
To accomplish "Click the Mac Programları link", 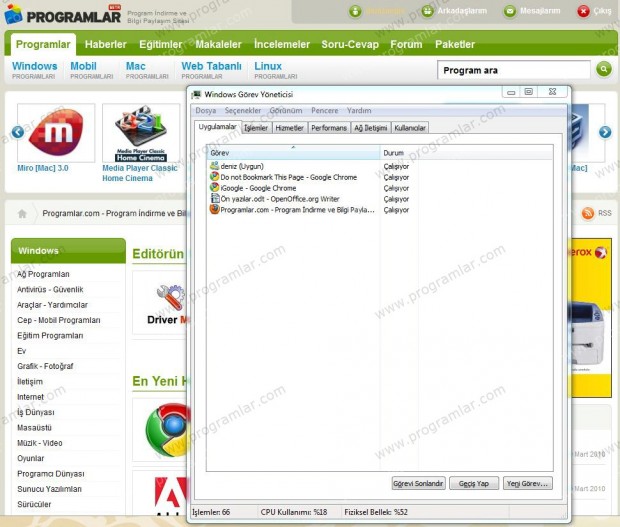I will coord(147,70).
